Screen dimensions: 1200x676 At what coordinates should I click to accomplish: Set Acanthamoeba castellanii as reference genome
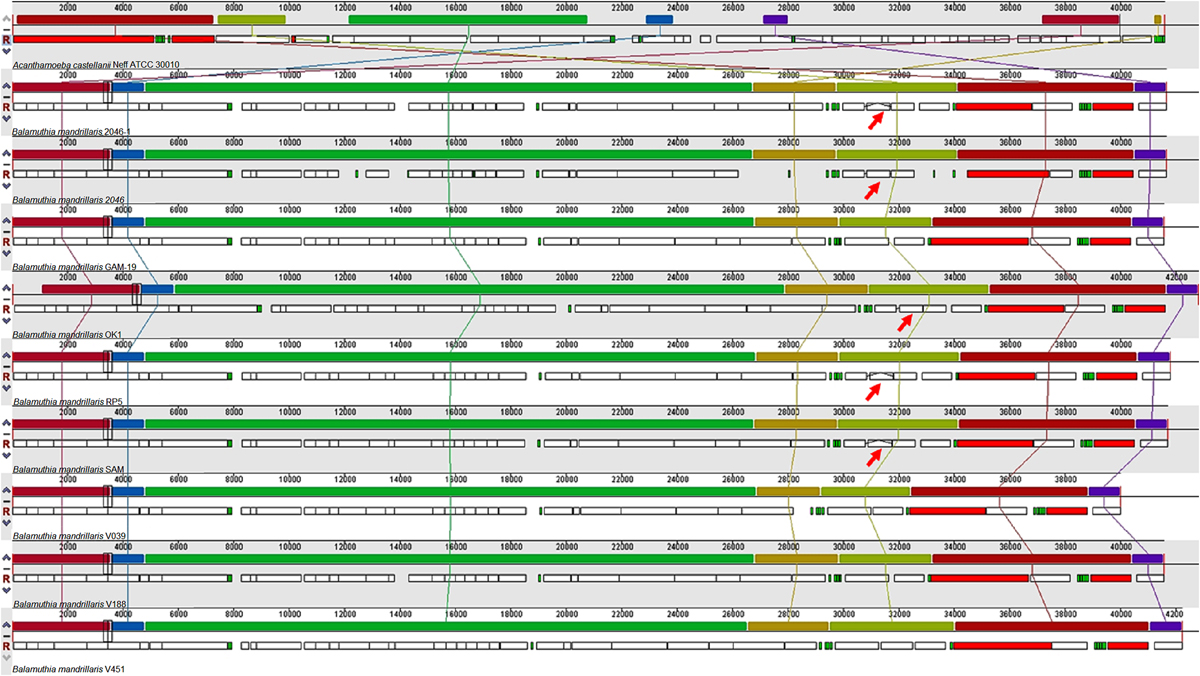click(6, 40)
